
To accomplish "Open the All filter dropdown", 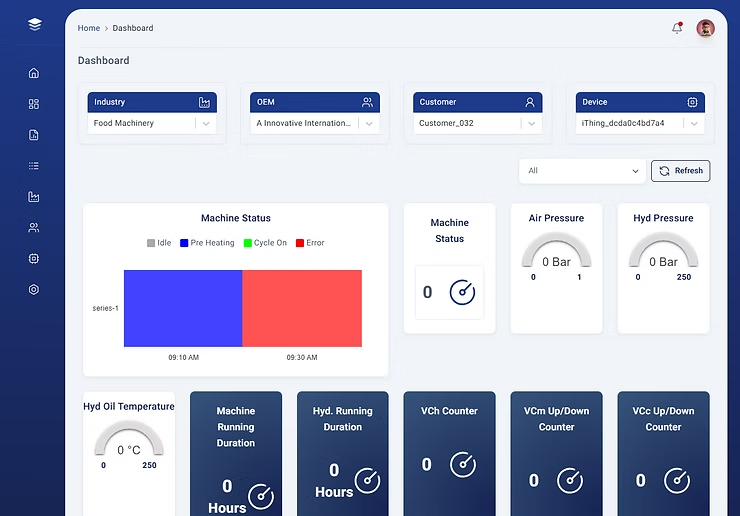I will 582,171.
